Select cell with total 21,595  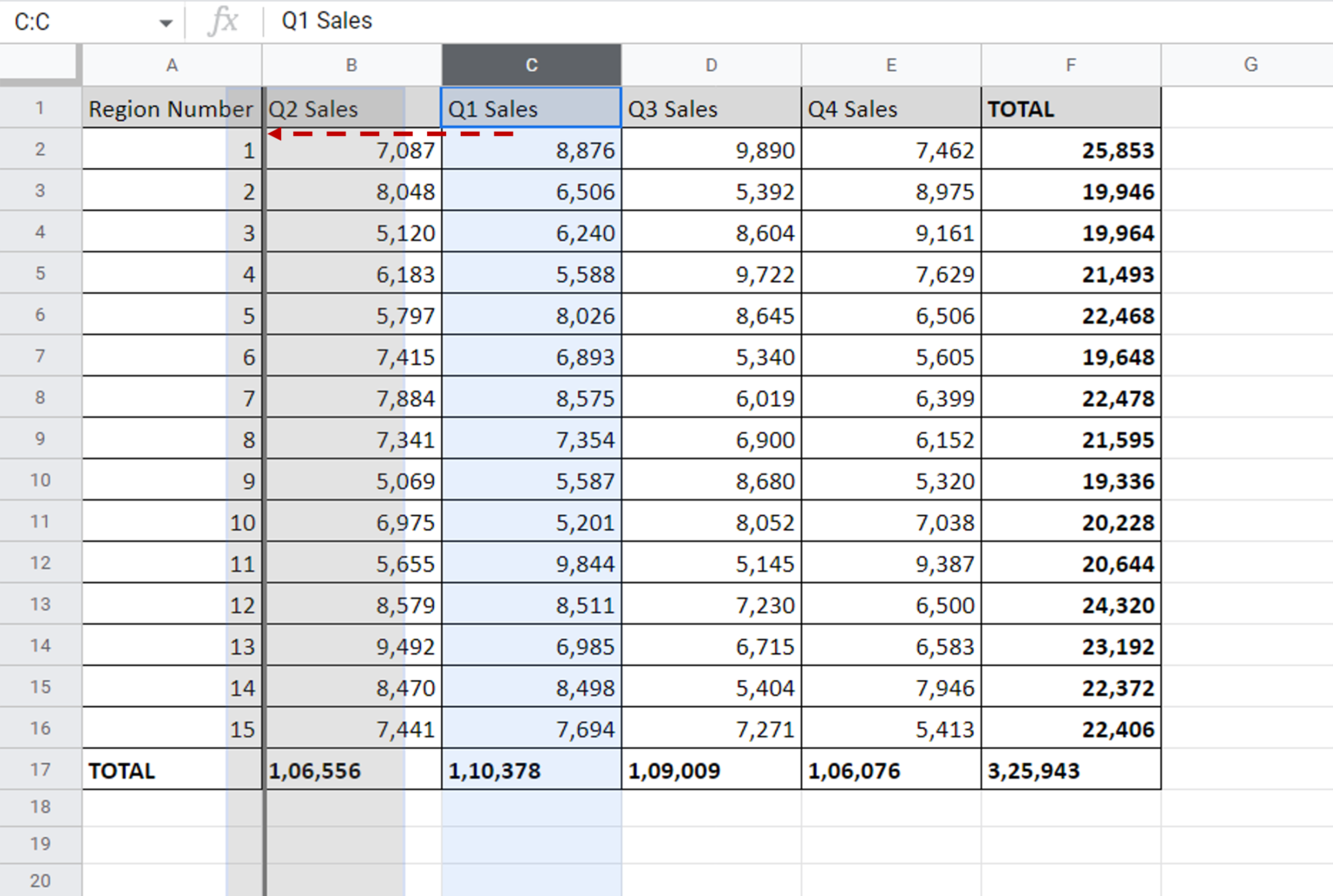point(1071,439)
